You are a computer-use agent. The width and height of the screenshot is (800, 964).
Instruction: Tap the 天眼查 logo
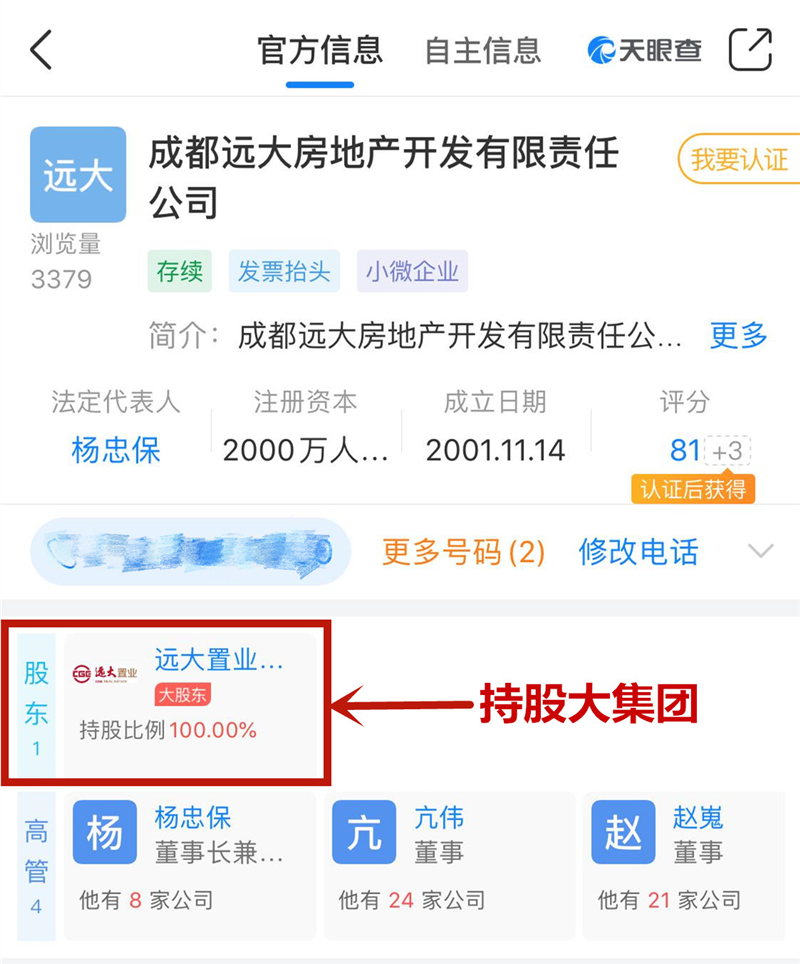tap(644, 50)
